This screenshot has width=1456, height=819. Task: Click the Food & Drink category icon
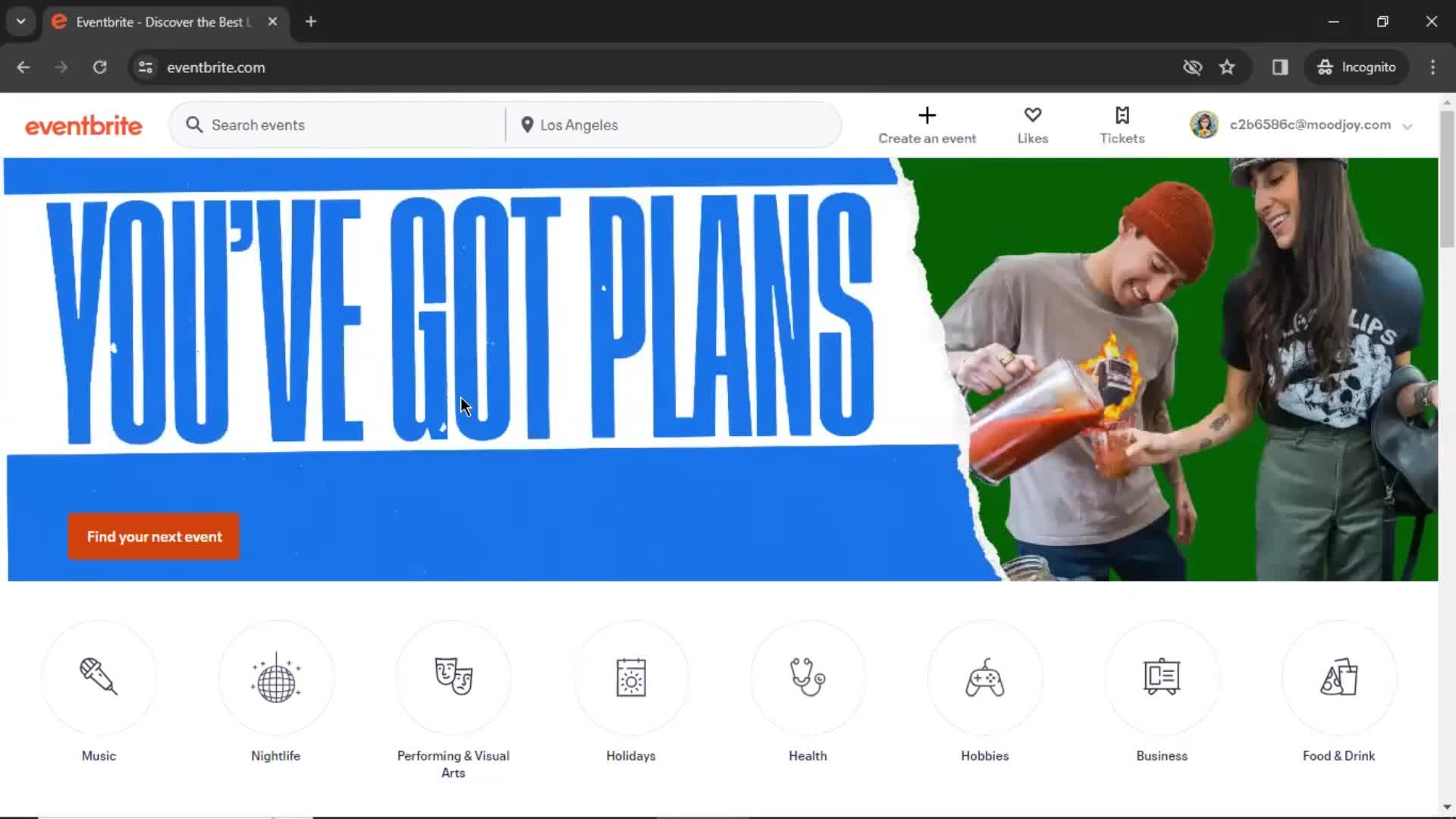1339,677
